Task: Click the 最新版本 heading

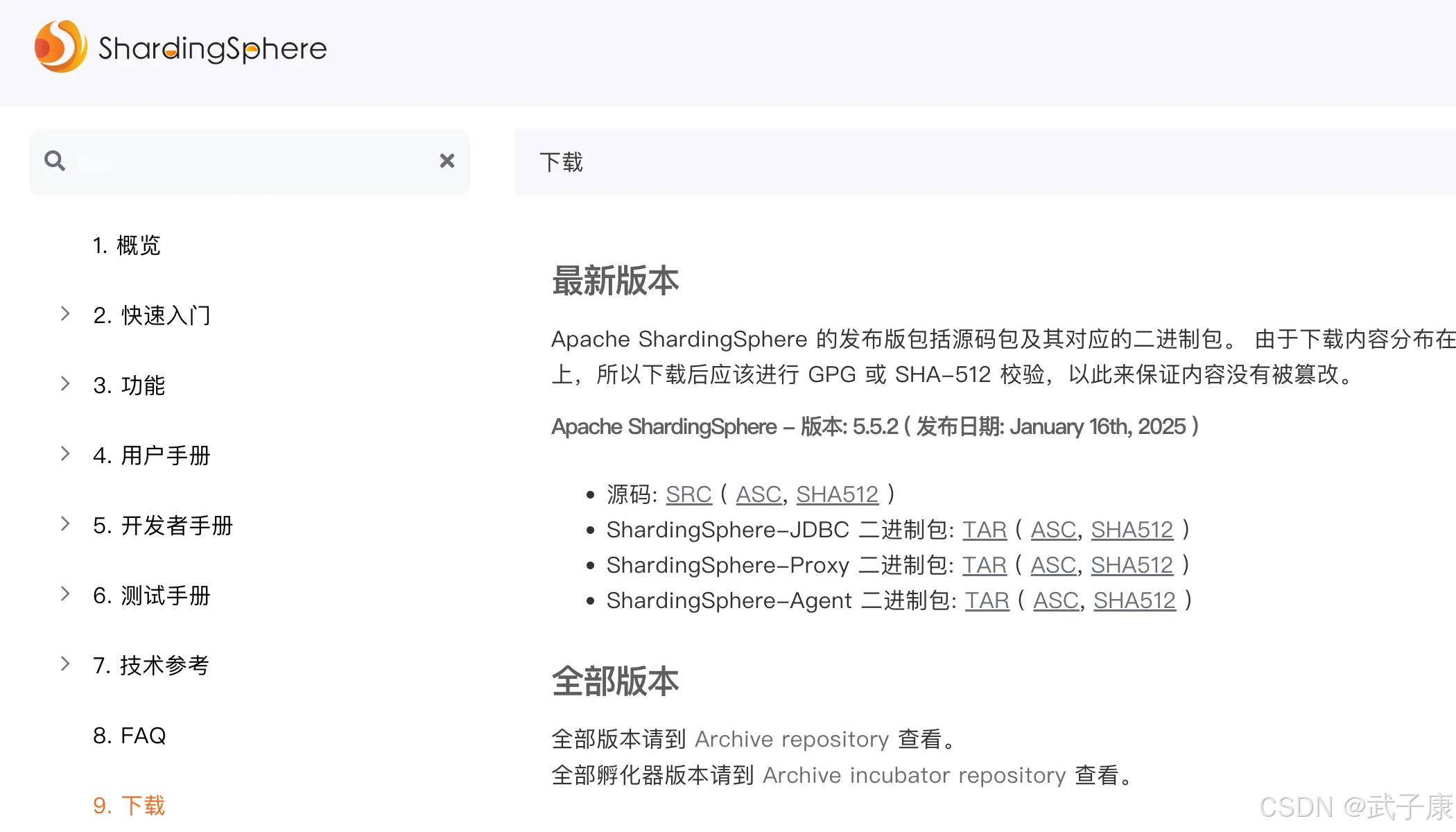Action: point(616,281)
